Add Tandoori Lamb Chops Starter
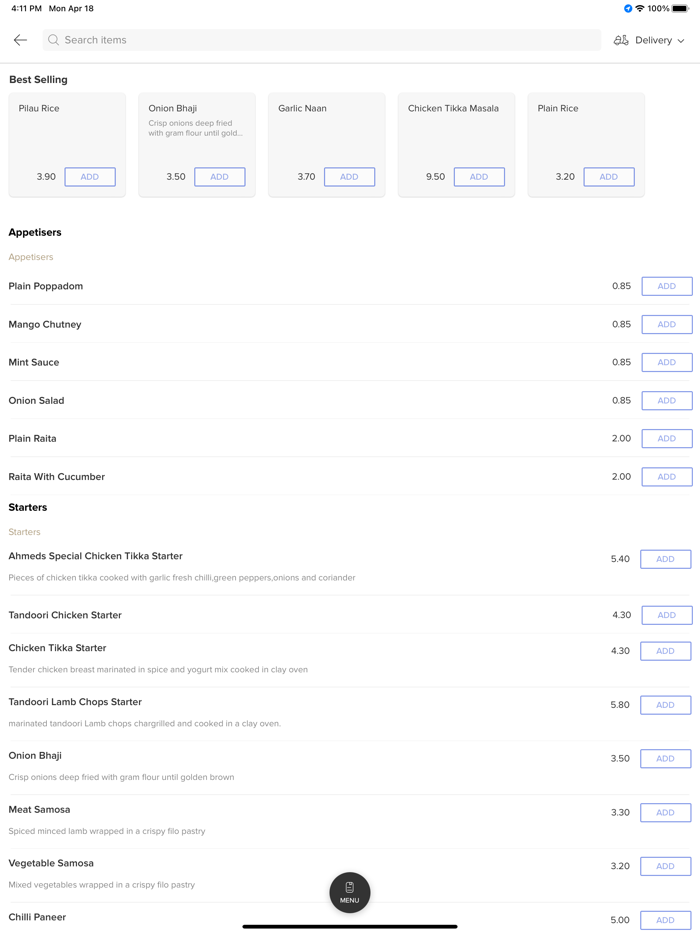Image resolution: width=700 pixels, height=934 pixels. pos(665,705)
